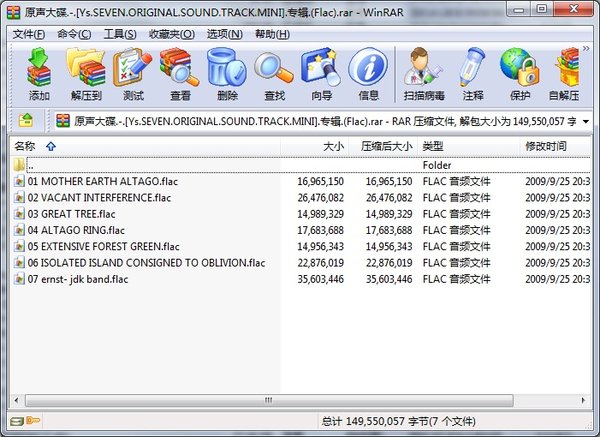Open the Commands (命令) menu
The width and height of the screenshot is (600, 437).
74,34
